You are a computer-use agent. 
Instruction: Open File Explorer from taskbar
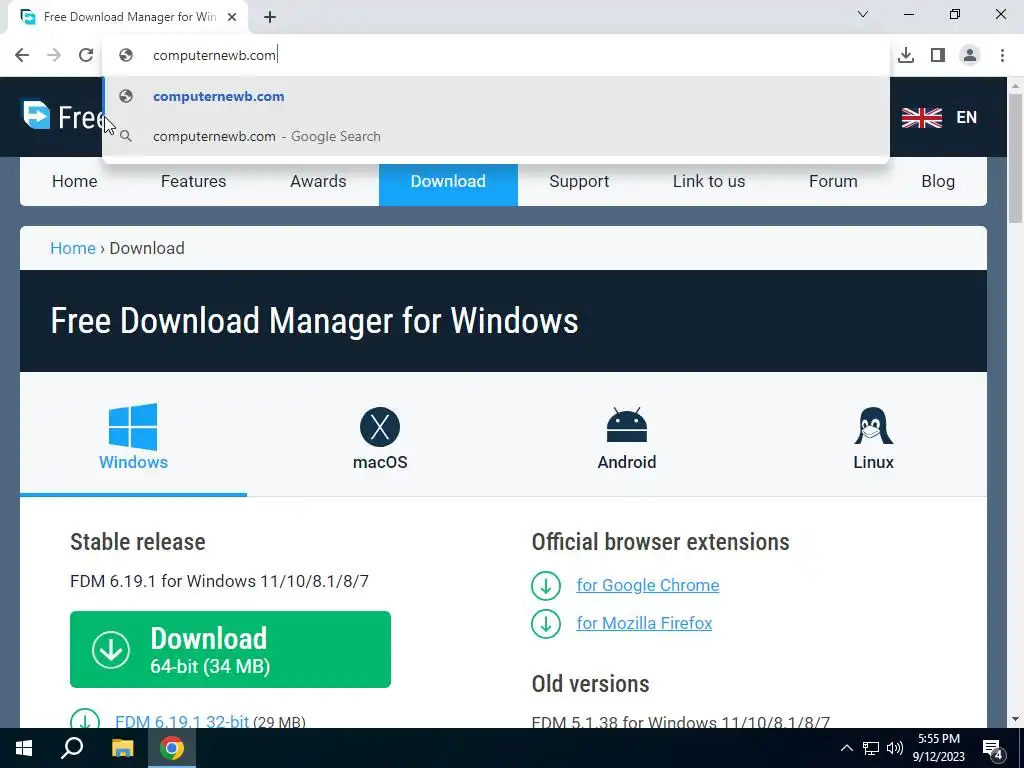point(122,748)
